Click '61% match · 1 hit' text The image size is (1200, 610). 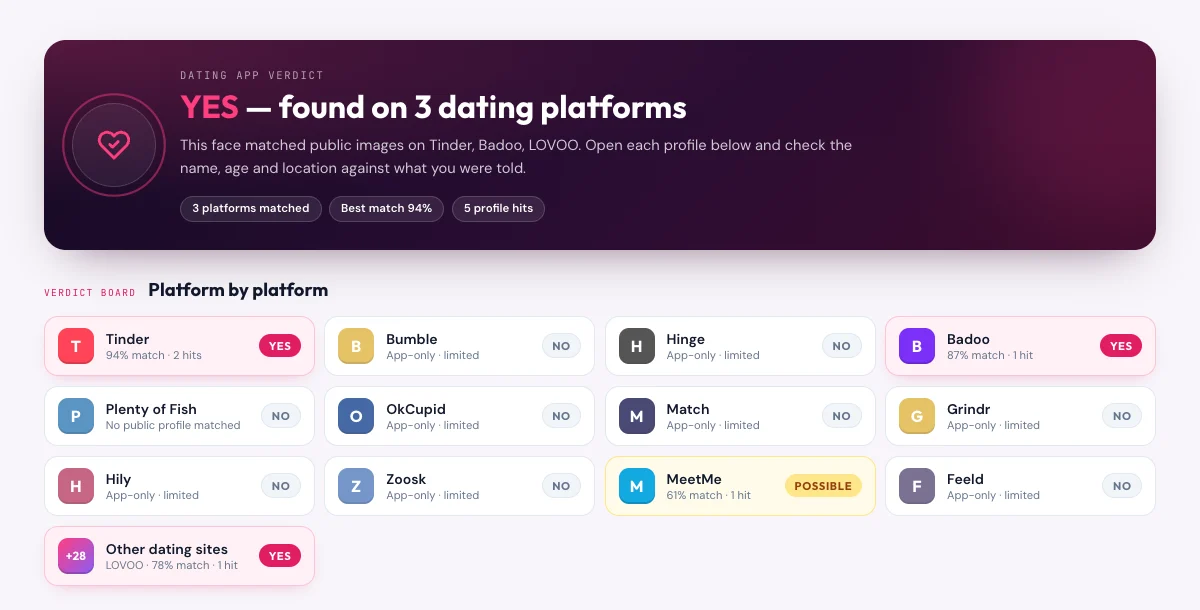(709, 495)
